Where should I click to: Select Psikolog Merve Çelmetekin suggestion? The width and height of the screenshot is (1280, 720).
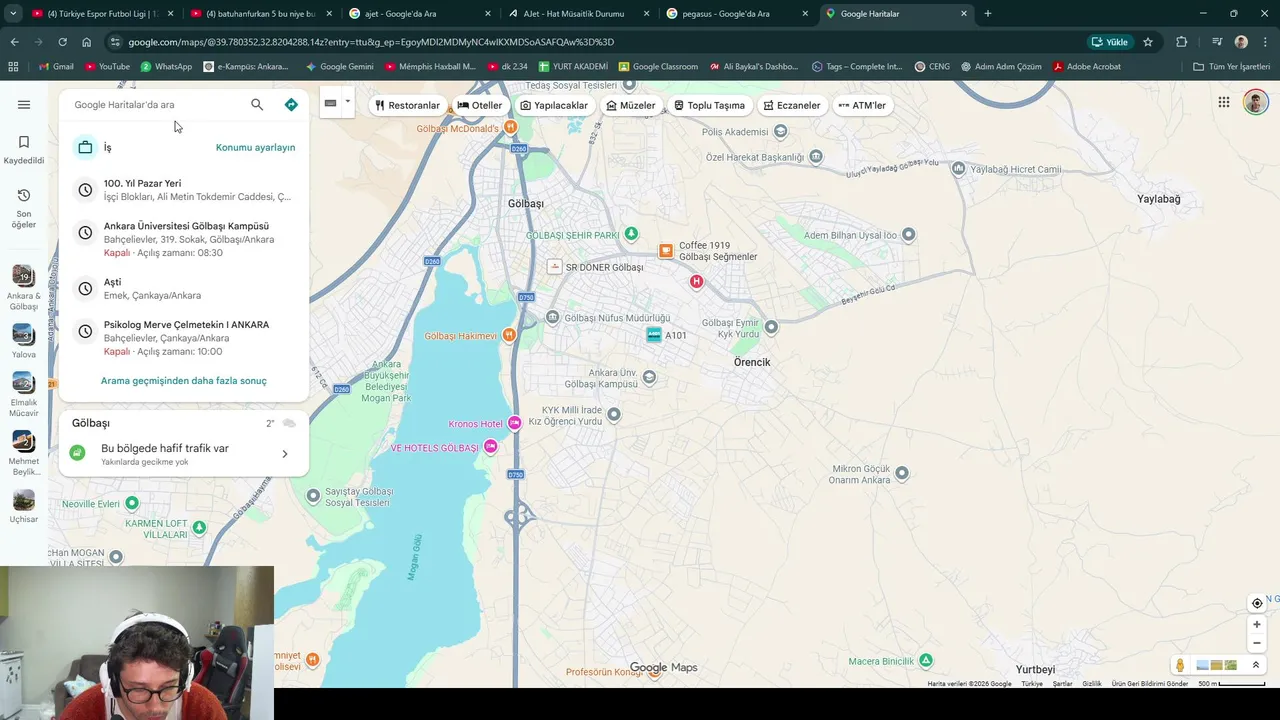tap(184, 338)
